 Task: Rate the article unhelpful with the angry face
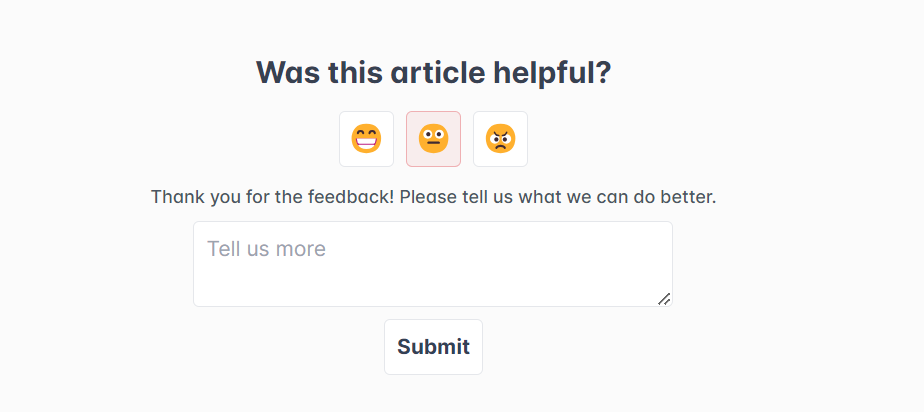point(500,139)
